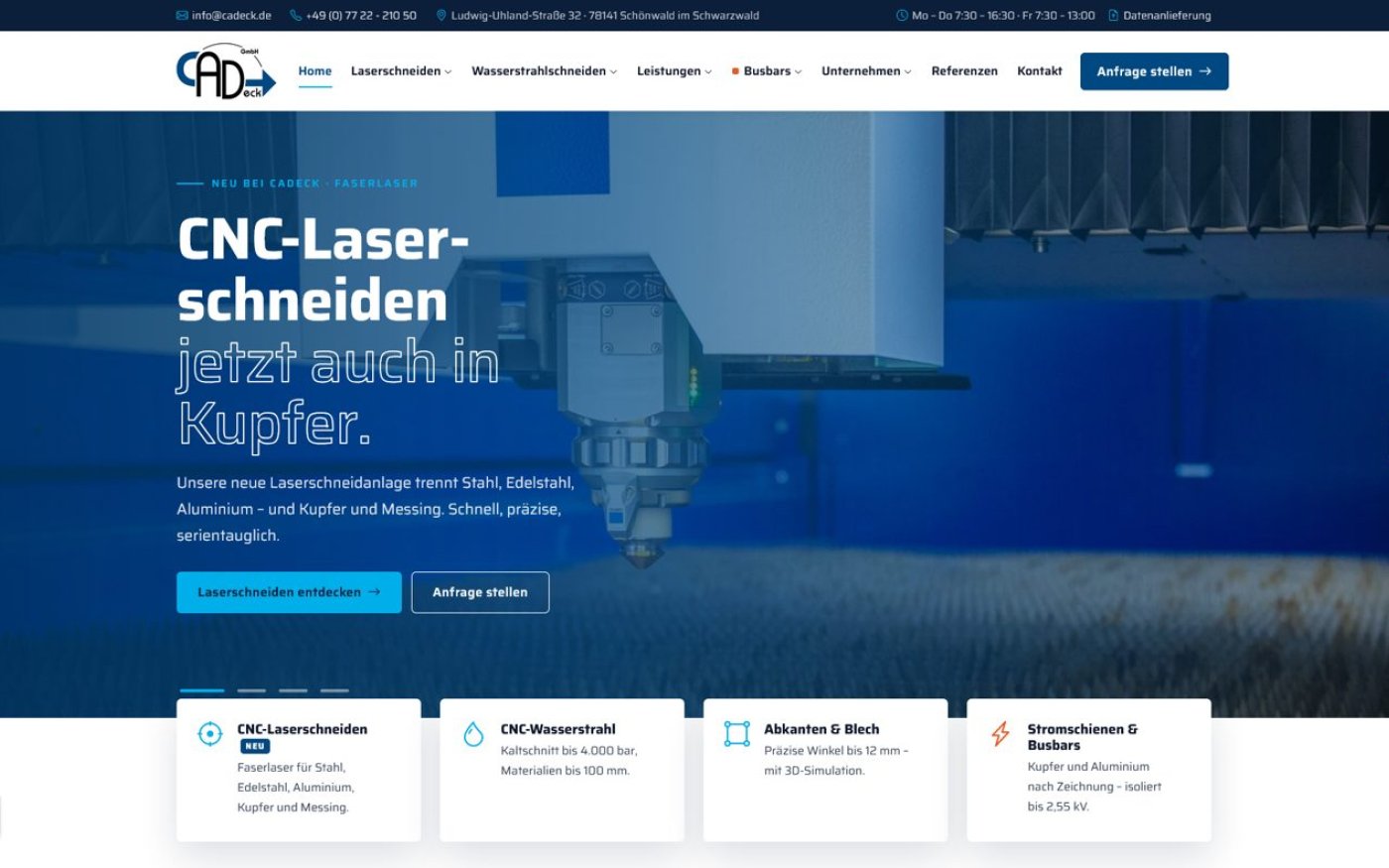Click the location pin icon before Ludwig-Uhland-Straße

click(442, 16)
